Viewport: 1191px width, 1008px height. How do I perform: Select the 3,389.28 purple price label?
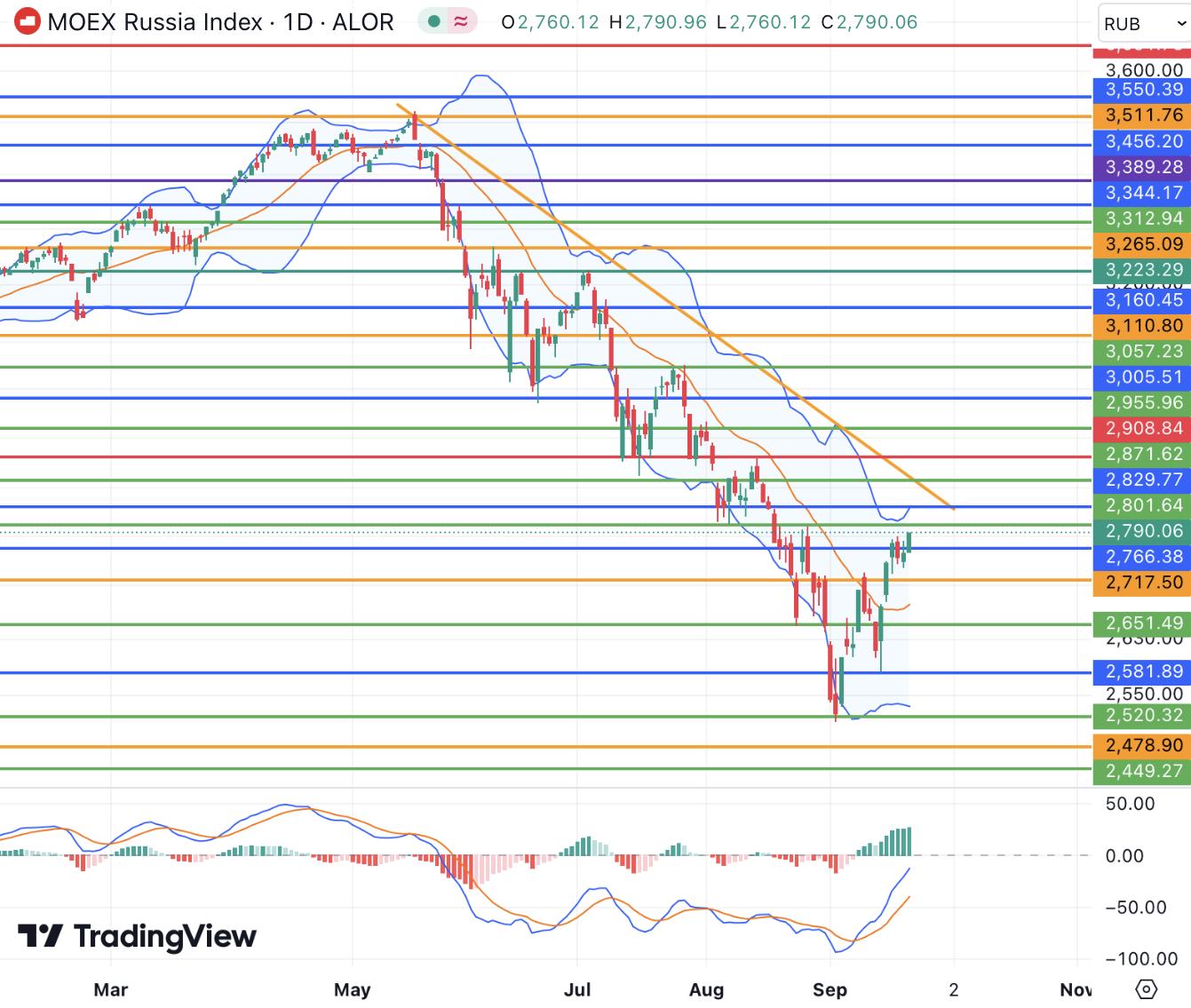click(1141, 167)
